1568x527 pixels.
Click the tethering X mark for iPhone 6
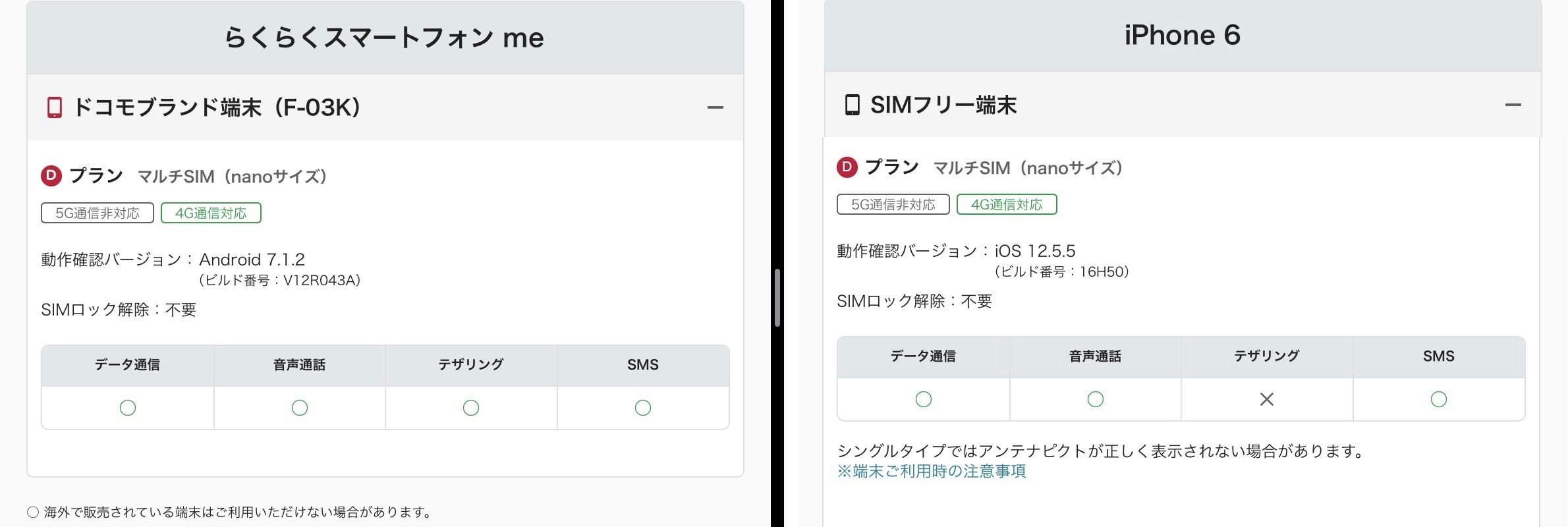pyautogui.click(x=1266, y=399)
